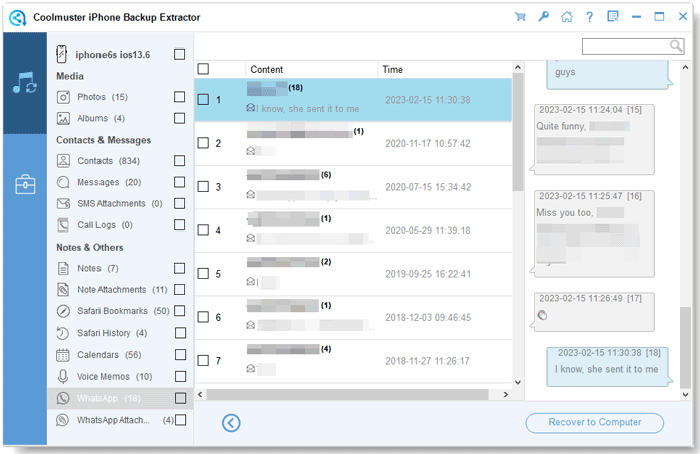Click the Coolmuster app logo
Image resolution: width=700 pixels, height=454 pixels.
(18, 18)
